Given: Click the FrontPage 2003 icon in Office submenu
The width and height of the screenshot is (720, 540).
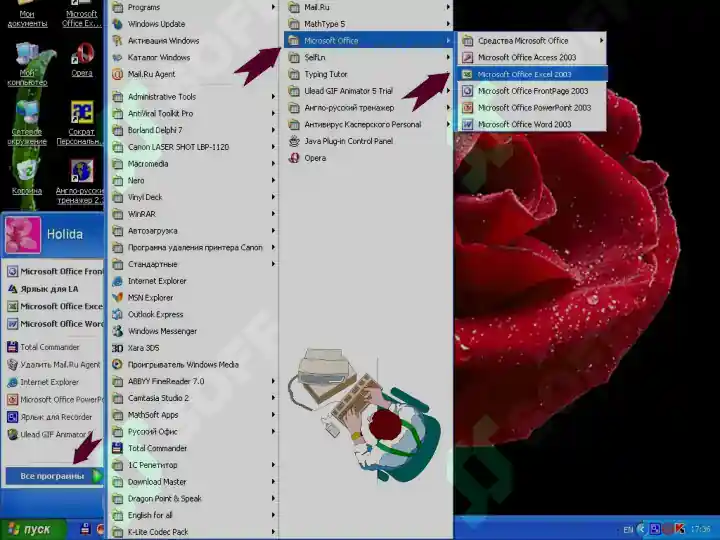Looking at the screenshot, I should click(467, 91).
